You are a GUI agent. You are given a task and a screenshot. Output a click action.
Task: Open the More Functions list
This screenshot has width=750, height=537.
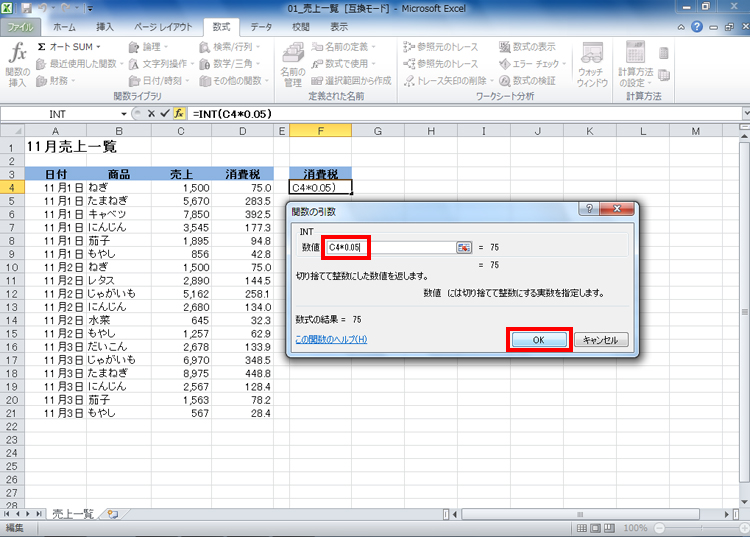pyautogui.click(x=234, y=81)
